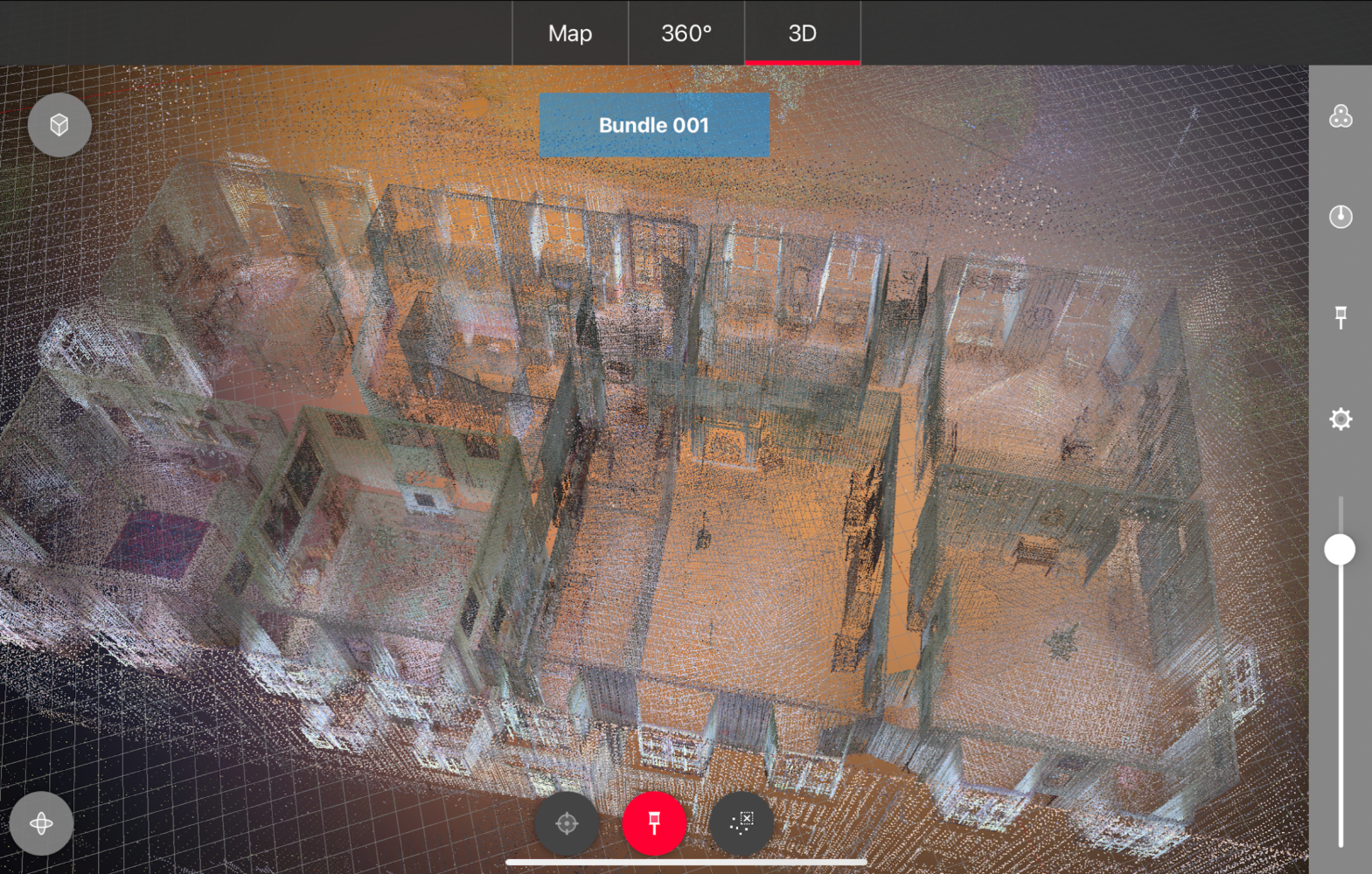Click the purple rug in the point cloud
The image size is (1372, 874).
pyautogui.click(x=157, y=542)
